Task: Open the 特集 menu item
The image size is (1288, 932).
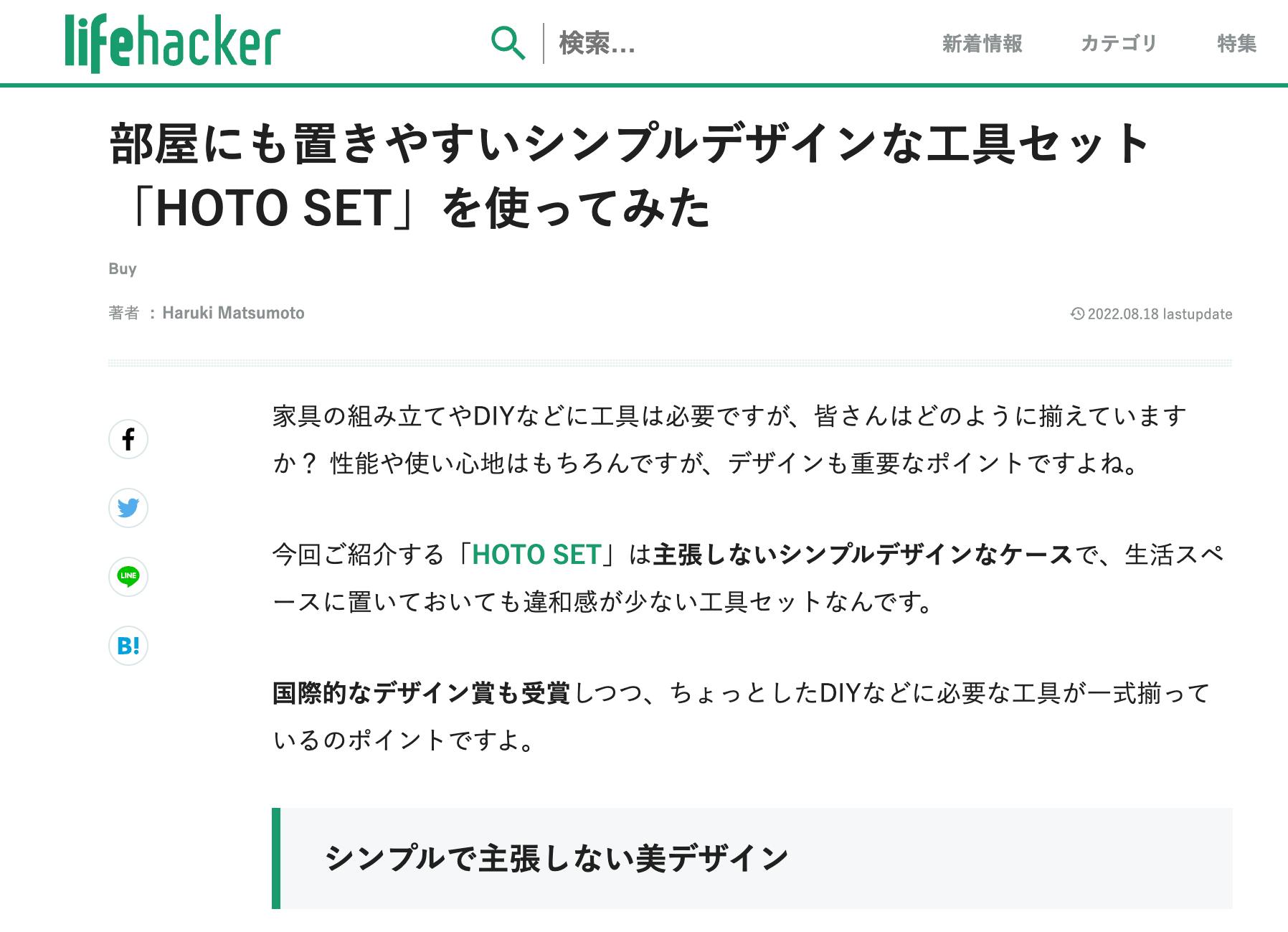Action: [x=1236, y=44]
